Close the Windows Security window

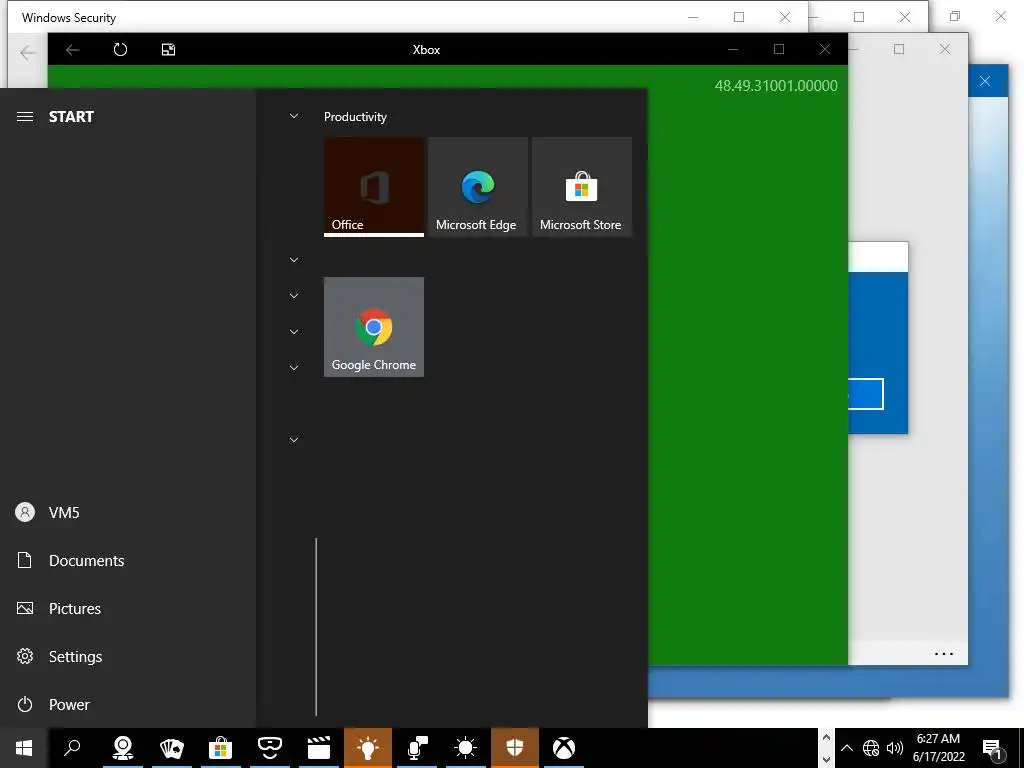785,17
